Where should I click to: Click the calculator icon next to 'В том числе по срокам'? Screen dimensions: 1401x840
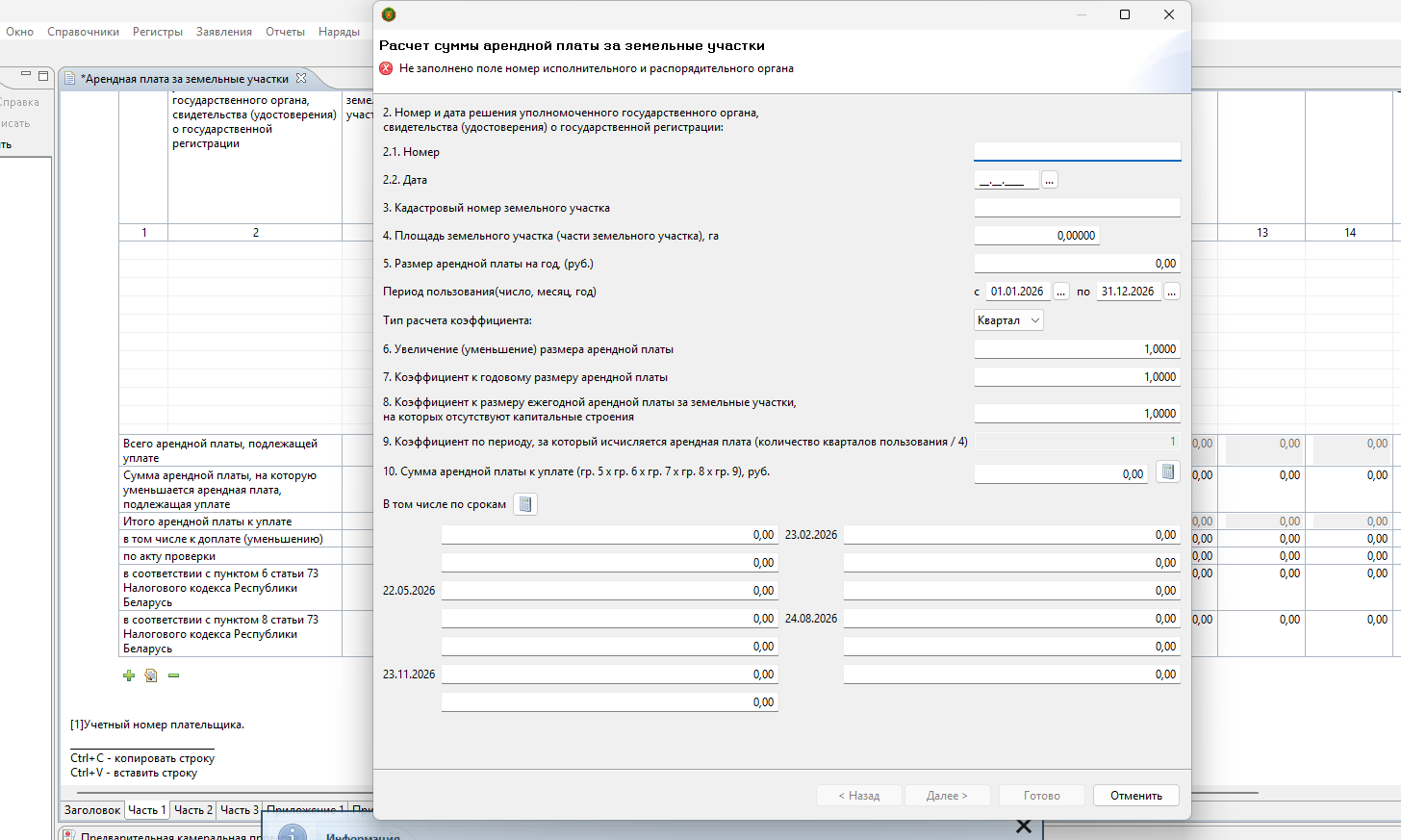click(x=525, y=504)
